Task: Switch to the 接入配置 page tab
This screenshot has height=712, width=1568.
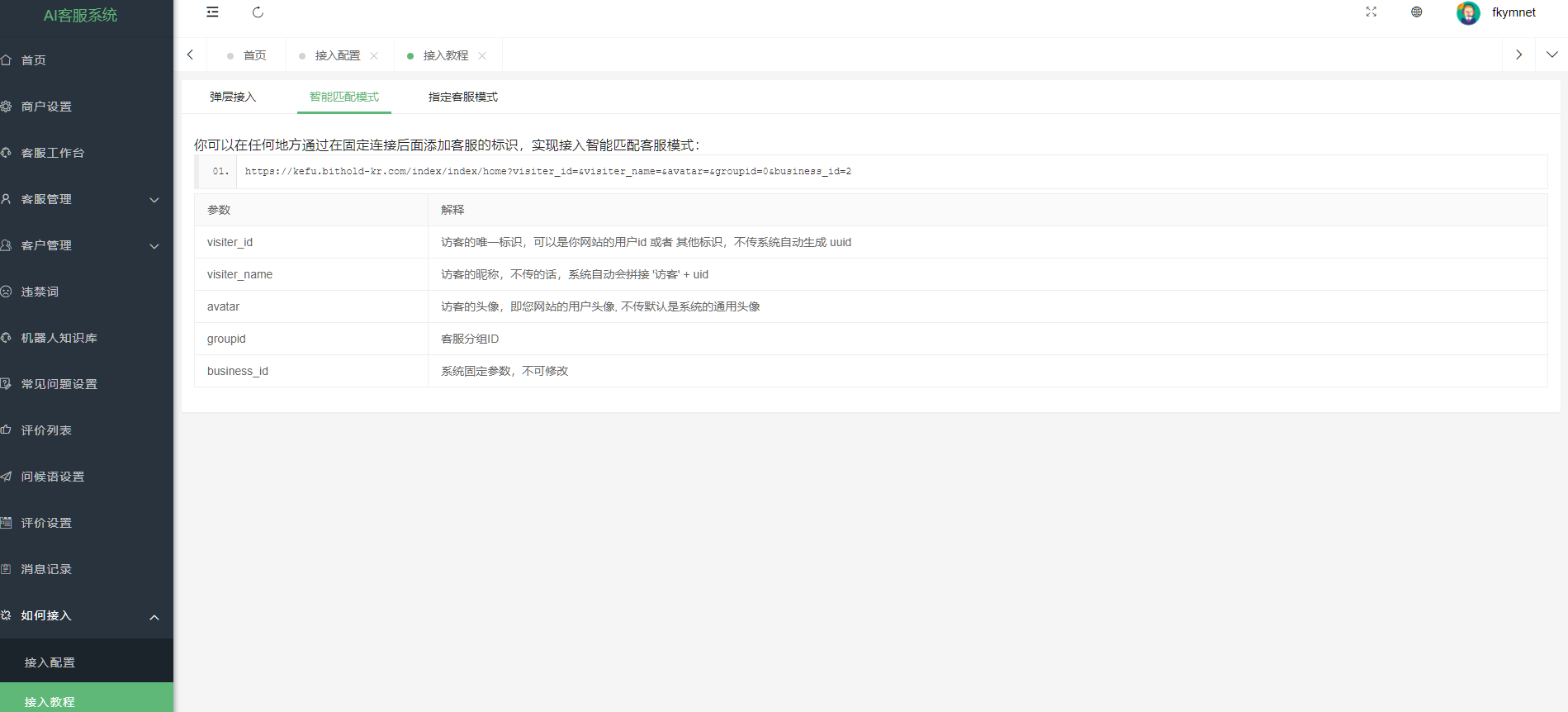Action: [x=338, y=55]
